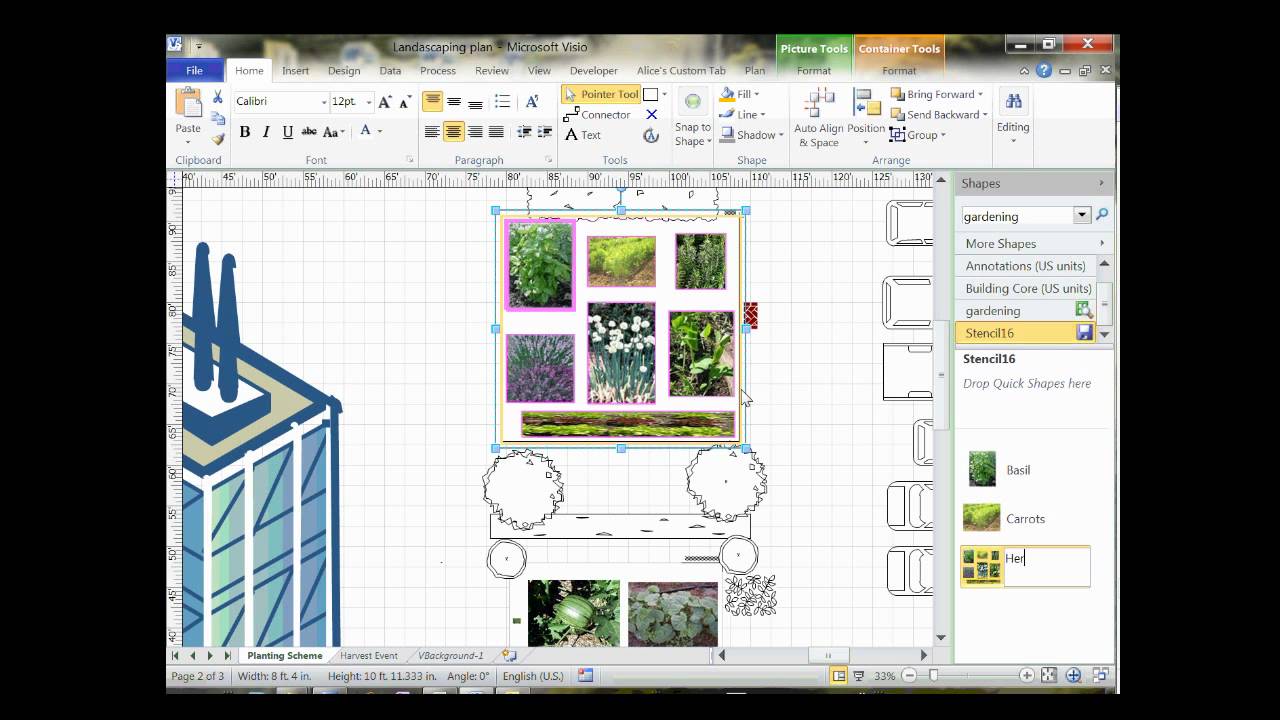The height and width of the screenshot is (720, 1280).
Task: Insert a new page tab icon
Action: point(509,656)
